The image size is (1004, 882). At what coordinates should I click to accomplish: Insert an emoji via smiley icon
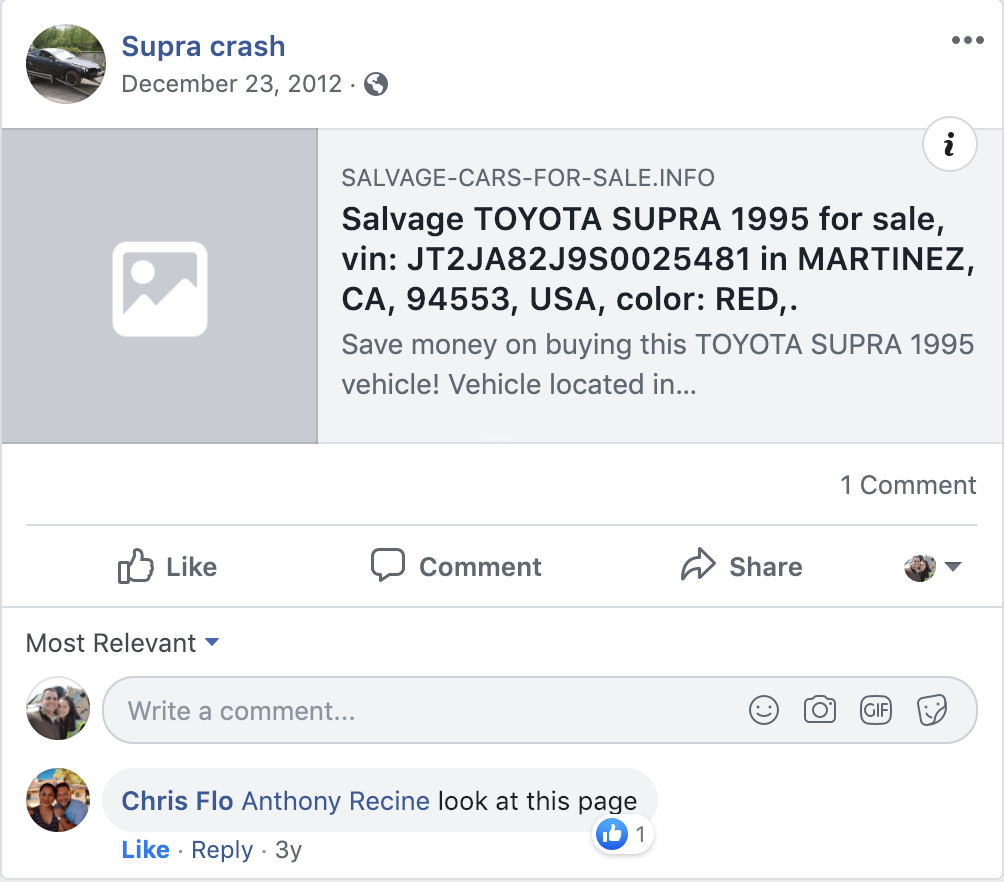click(x=764, y=710)
